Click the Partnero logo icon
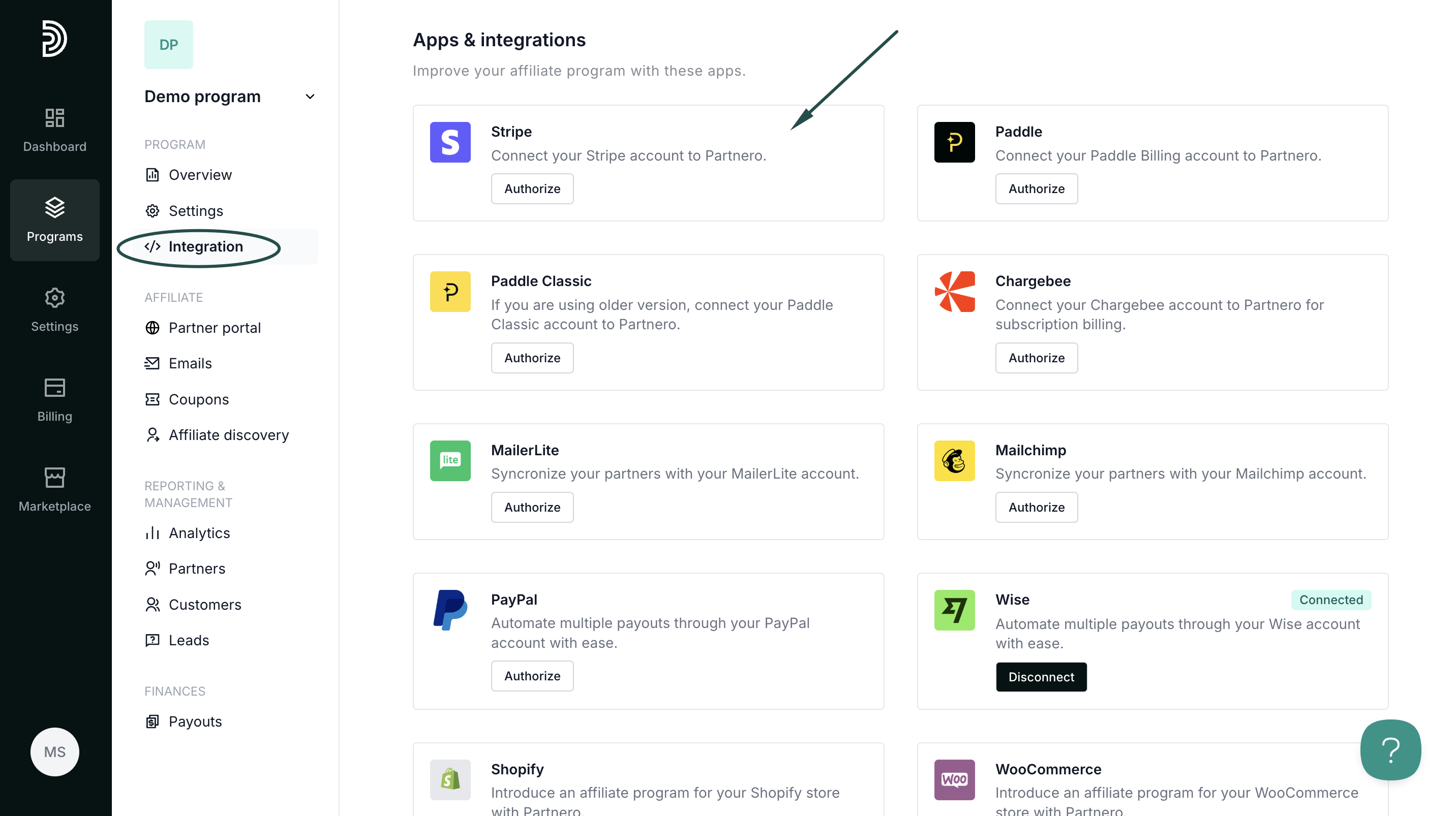This screenshot has width=1456, height=816. (x=54, y=39)
